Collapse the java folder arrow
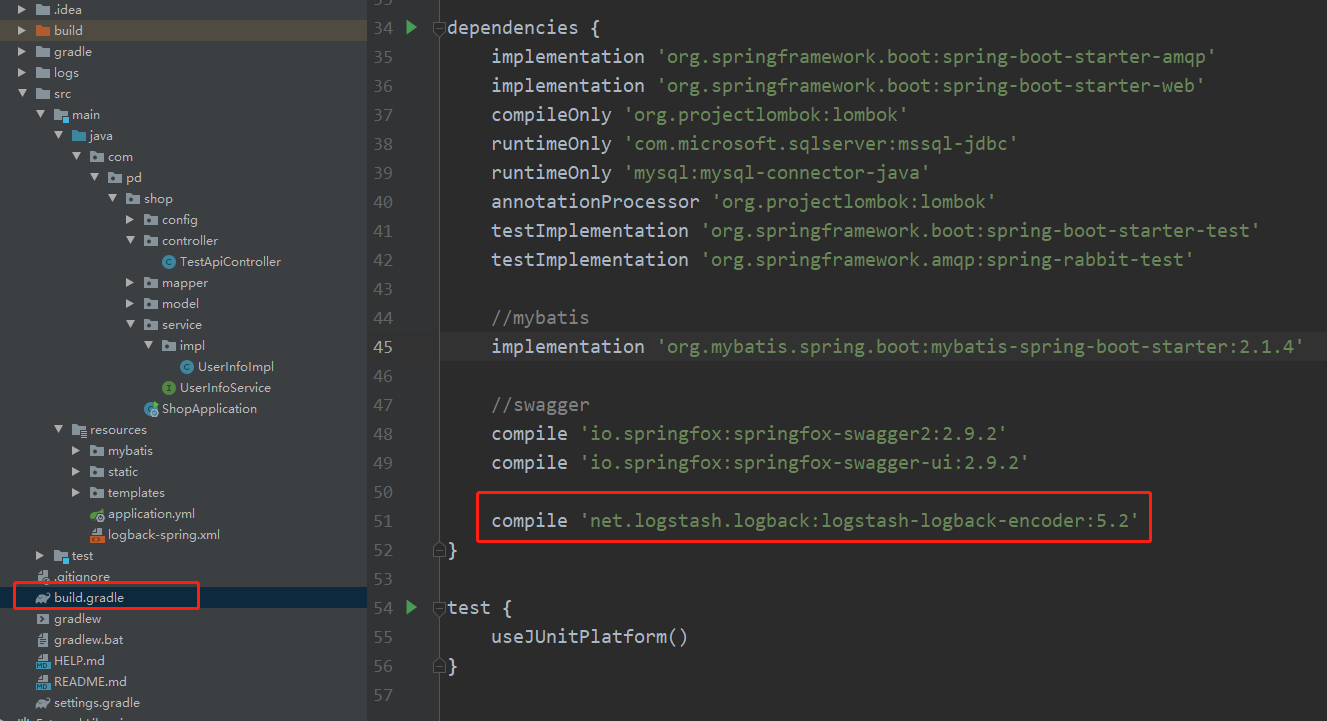The height and width of the screenshot is (721, 1327). 58,135
